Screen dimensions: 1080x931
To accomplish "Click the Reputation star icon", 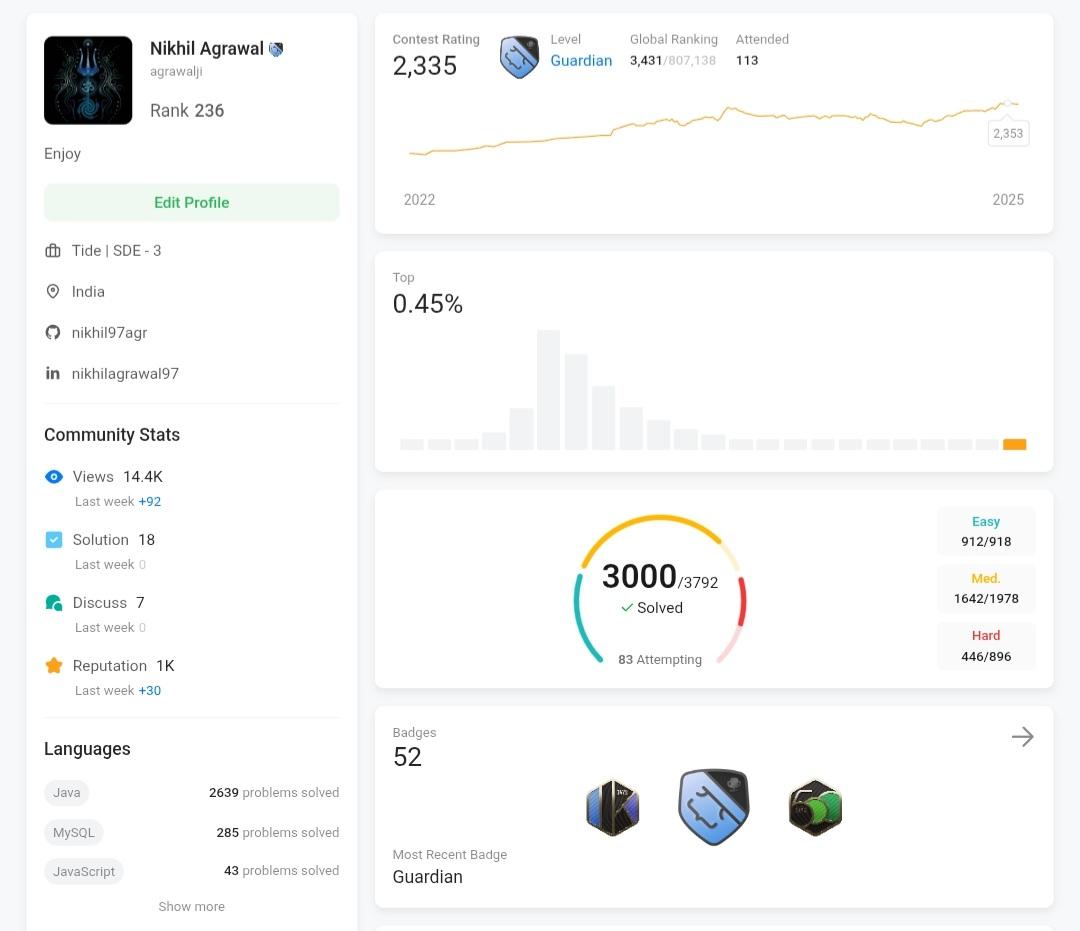I will [x=53, y=665].
